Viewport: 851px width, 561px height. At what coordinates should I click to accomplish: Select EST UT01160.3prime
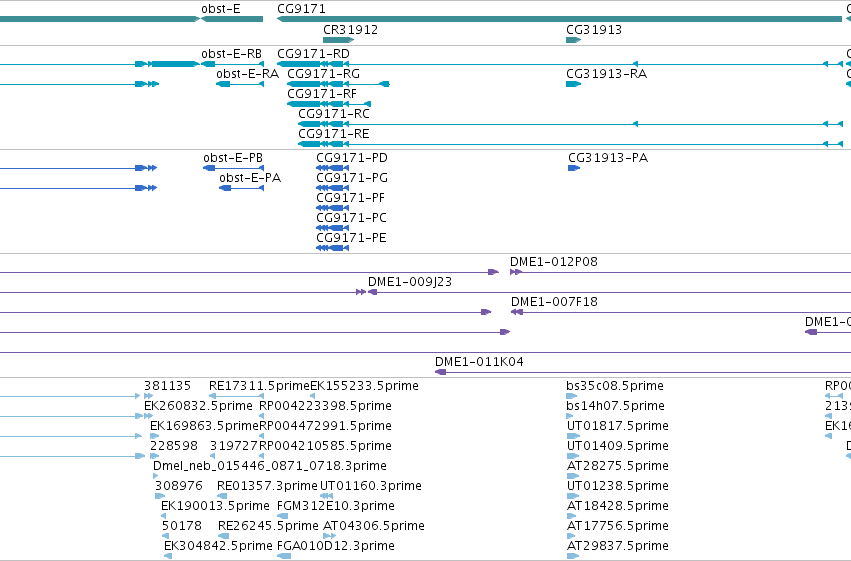click(x=371, y=486)
